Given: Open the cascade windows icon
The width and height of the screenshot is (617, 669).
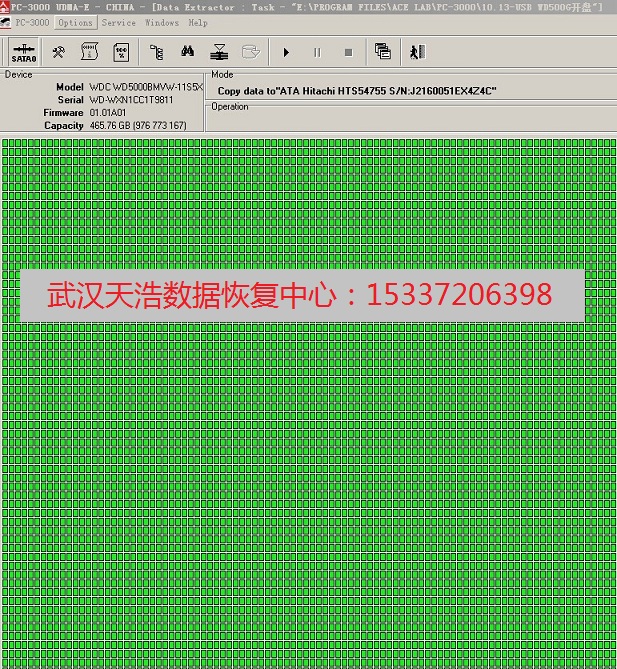Looking at the screenshot, I should tap(383, 52).
